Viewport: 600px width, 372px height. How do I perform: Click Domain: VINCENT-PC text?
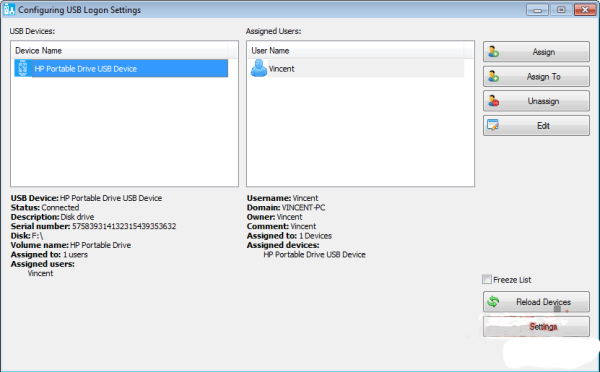pos(286,207)
